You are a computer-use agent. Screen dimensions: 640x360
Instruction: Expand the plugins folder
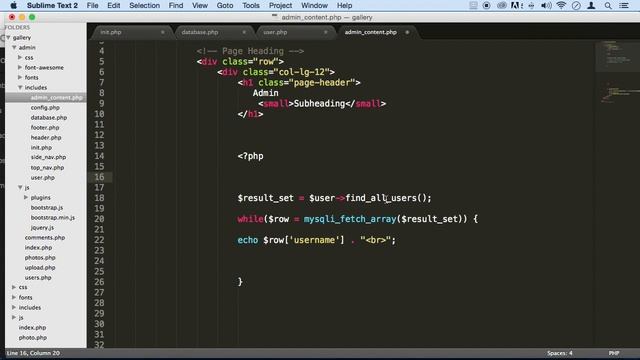click(26, 197)
